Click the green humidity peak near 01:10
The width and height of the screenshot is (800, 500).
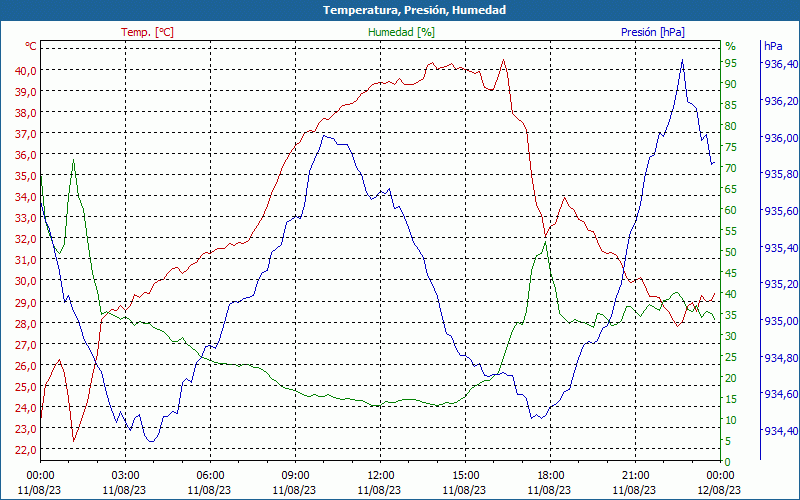point(73,160)
